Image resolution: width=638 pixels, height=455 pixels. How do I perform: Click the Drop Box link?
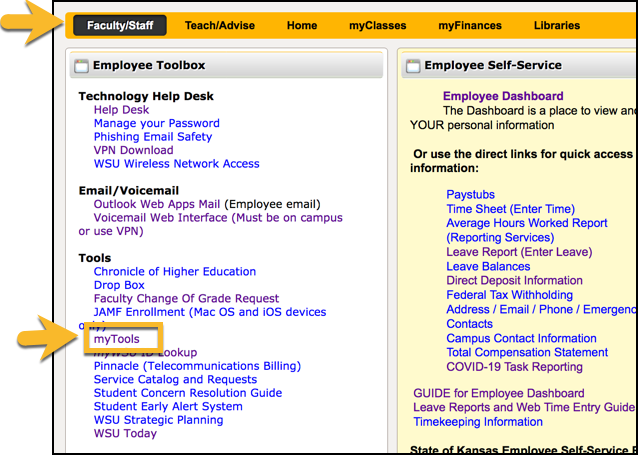point(119,285)
